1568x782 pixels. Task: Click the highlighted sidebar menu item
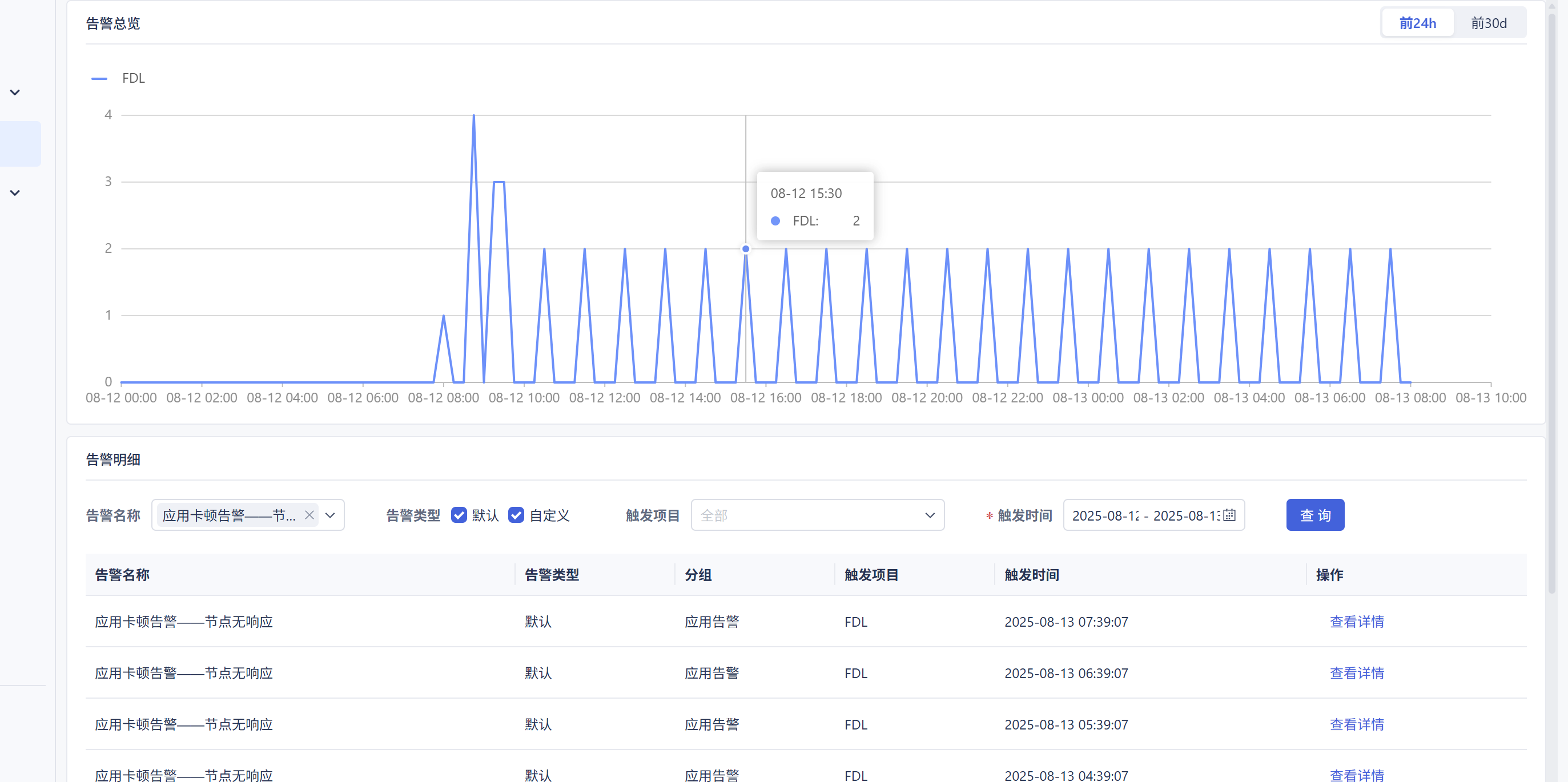click(20, 144)
